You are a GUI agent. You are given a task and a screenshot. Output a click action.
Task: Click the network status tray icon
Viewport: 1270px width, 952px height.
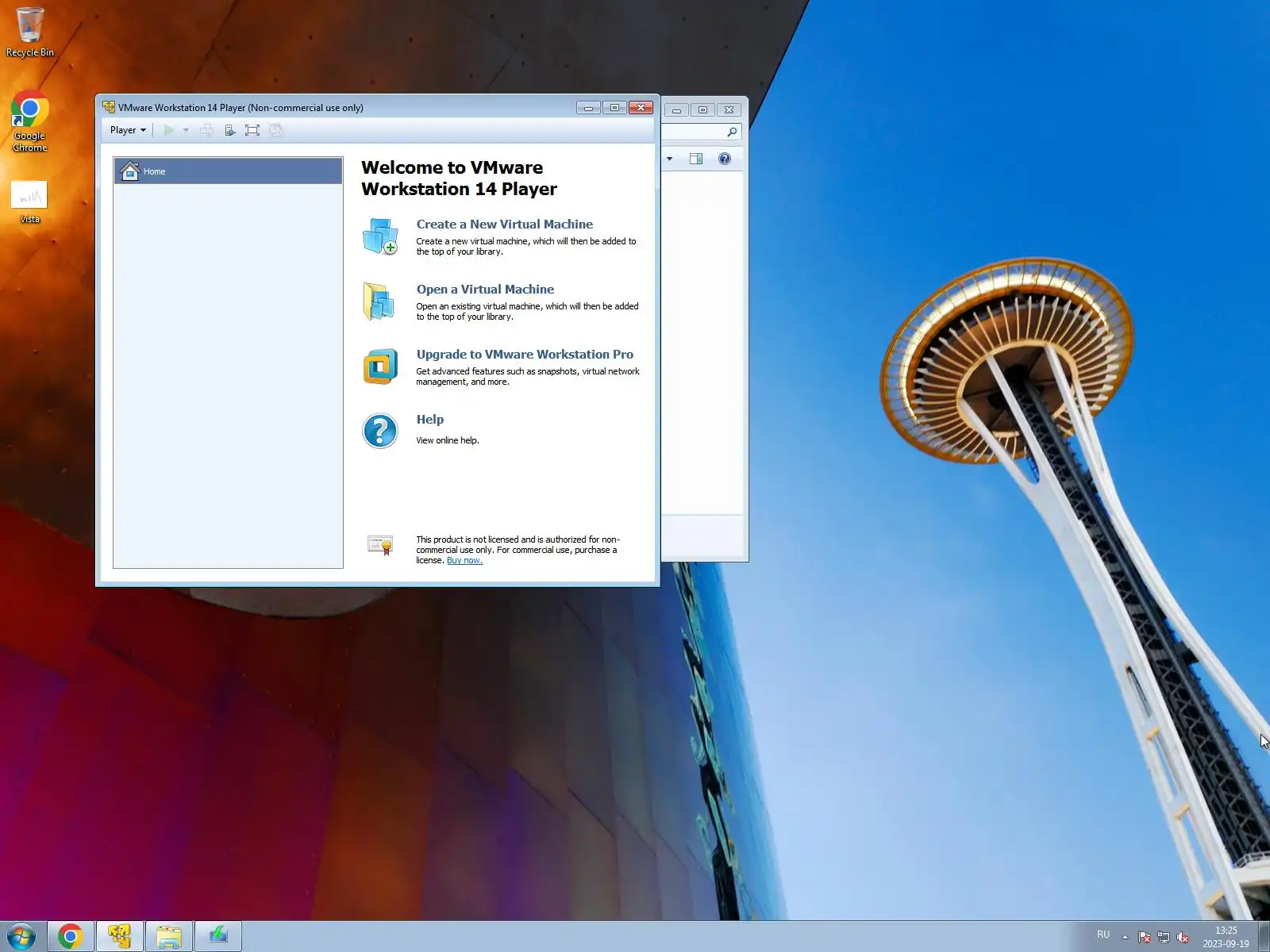click(1164, 937)
